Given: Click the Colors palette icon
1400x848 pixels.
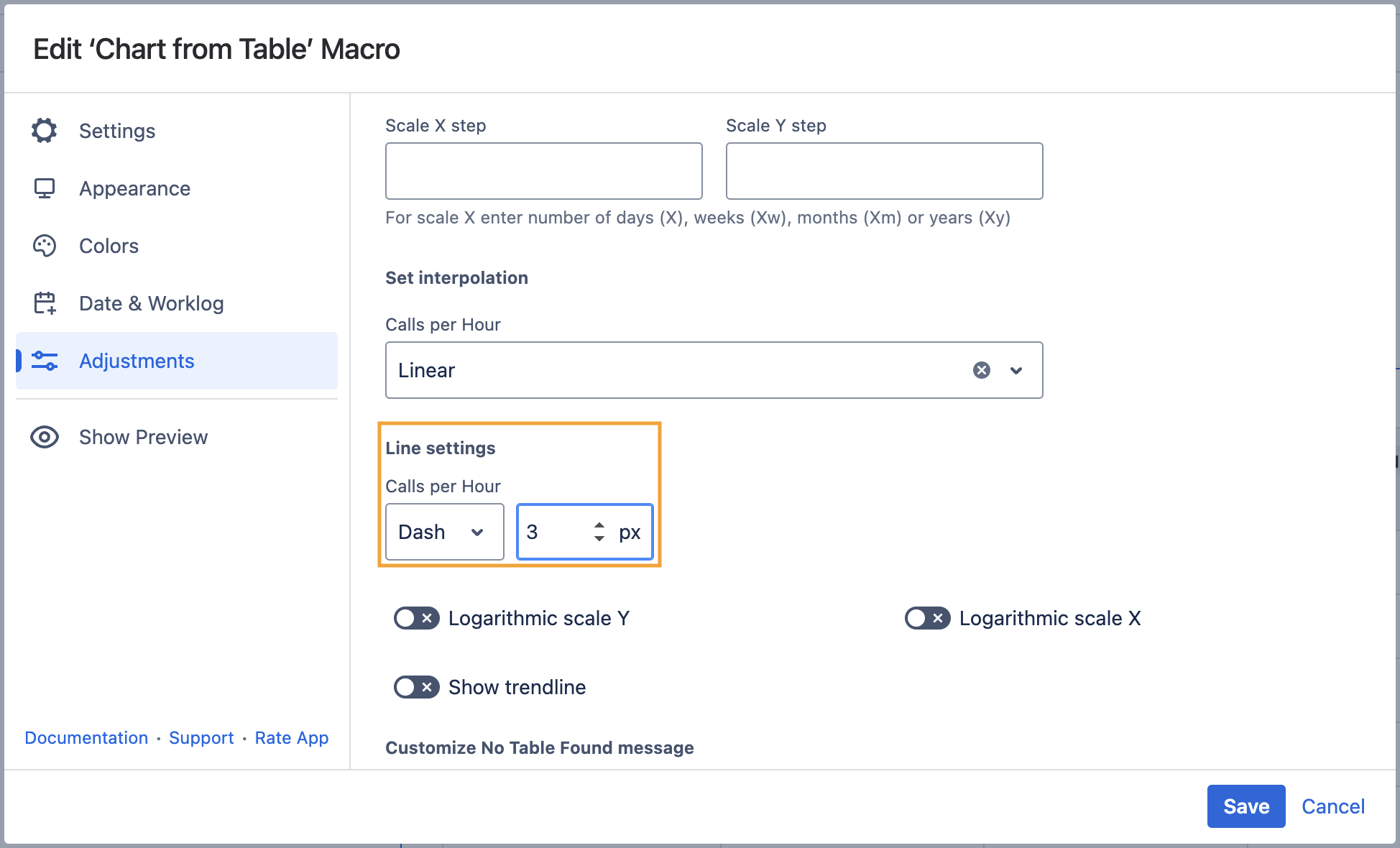Looking at the screenshot, I should 45,246.
